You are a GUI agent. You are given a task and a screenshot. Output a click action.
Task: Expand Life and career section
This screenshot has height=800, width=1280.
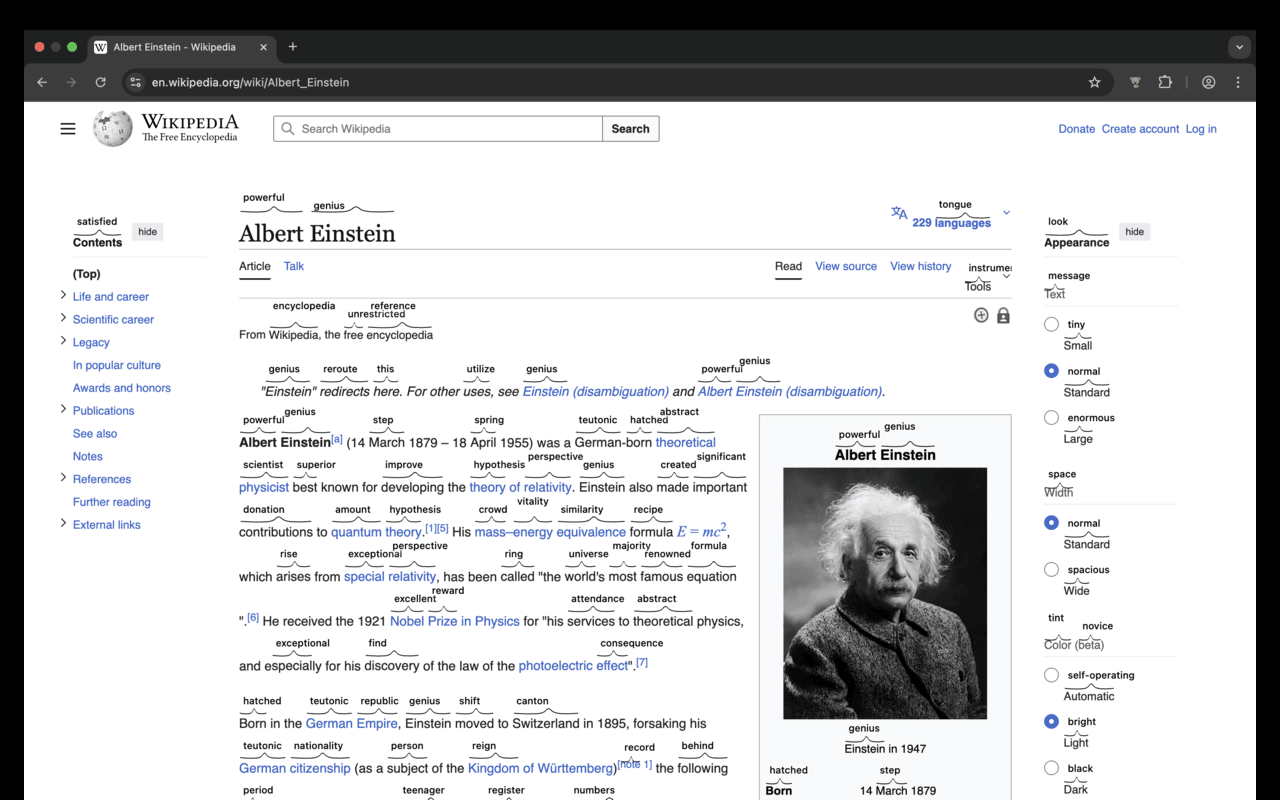coord(63,295)
